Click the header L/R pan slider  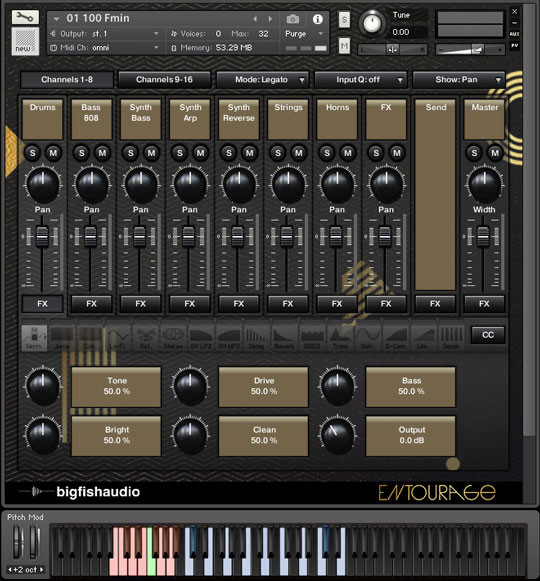392,49
